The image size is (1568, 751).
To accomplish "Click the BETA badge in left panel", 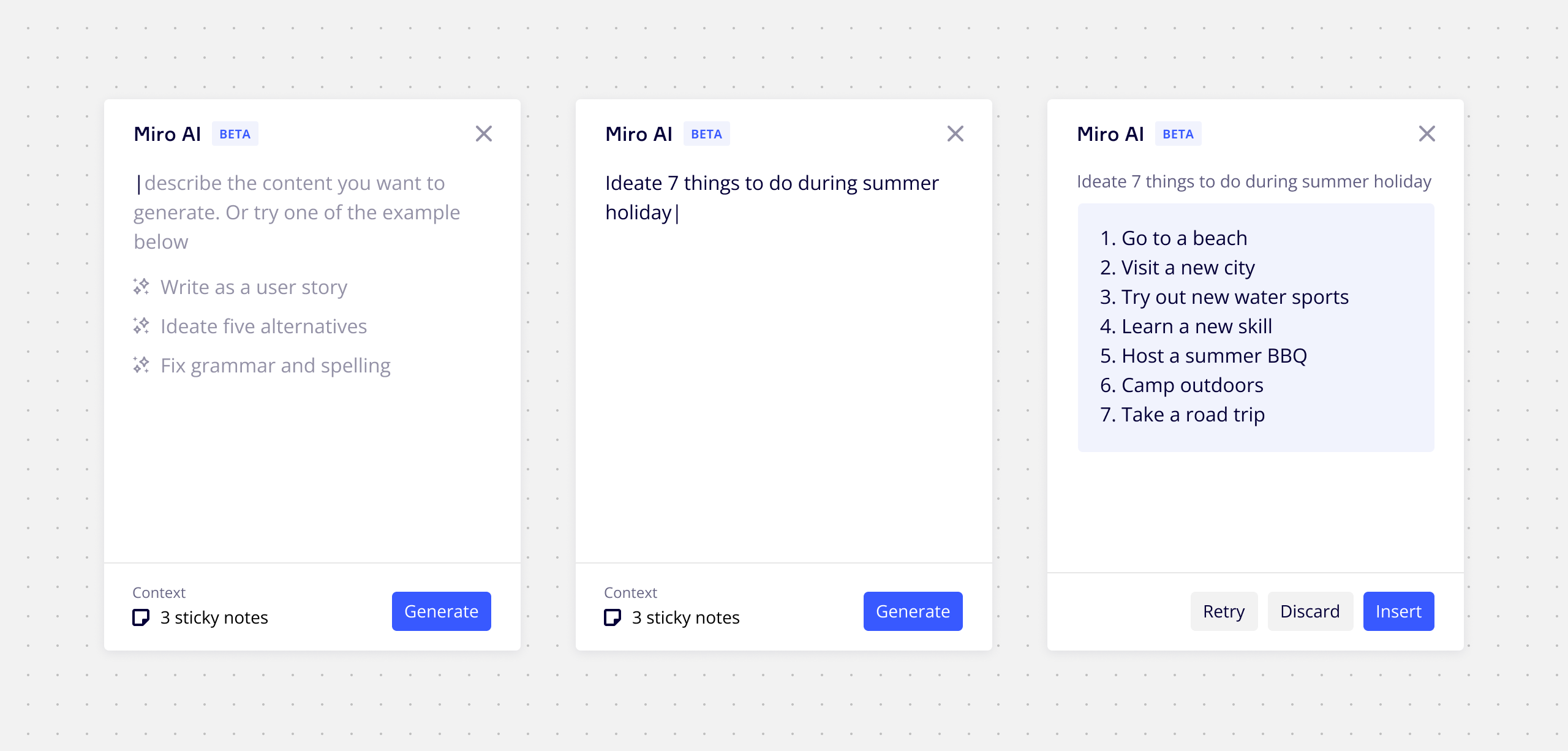I will [235, 133].
